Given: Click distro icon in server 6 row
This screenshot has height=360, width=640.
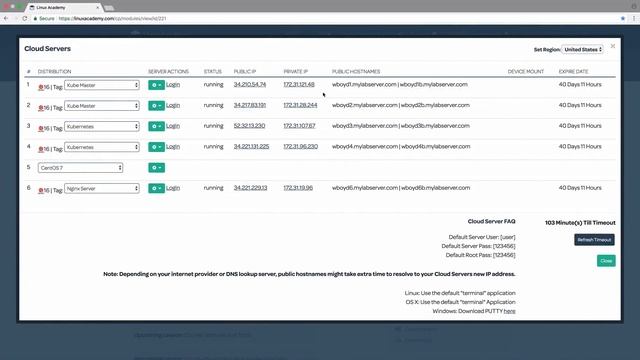Looking at the screenshot, I should point(41,190).
